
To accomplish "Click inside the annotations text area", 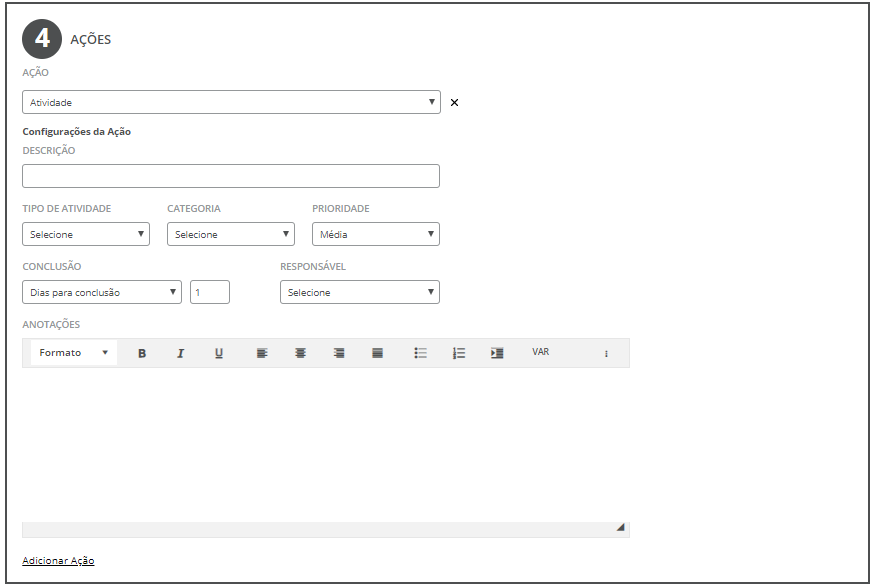I will 326,445.
